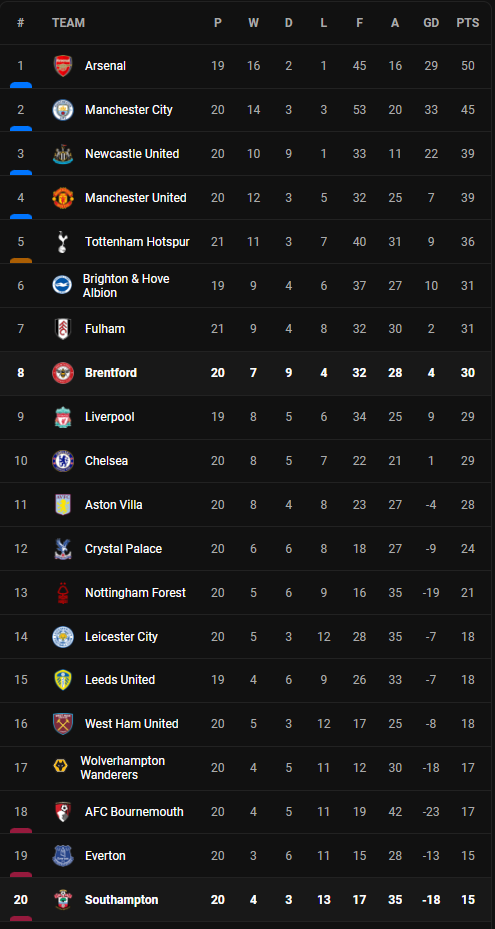Click the GD column header
495x929 pixels.
431,23
